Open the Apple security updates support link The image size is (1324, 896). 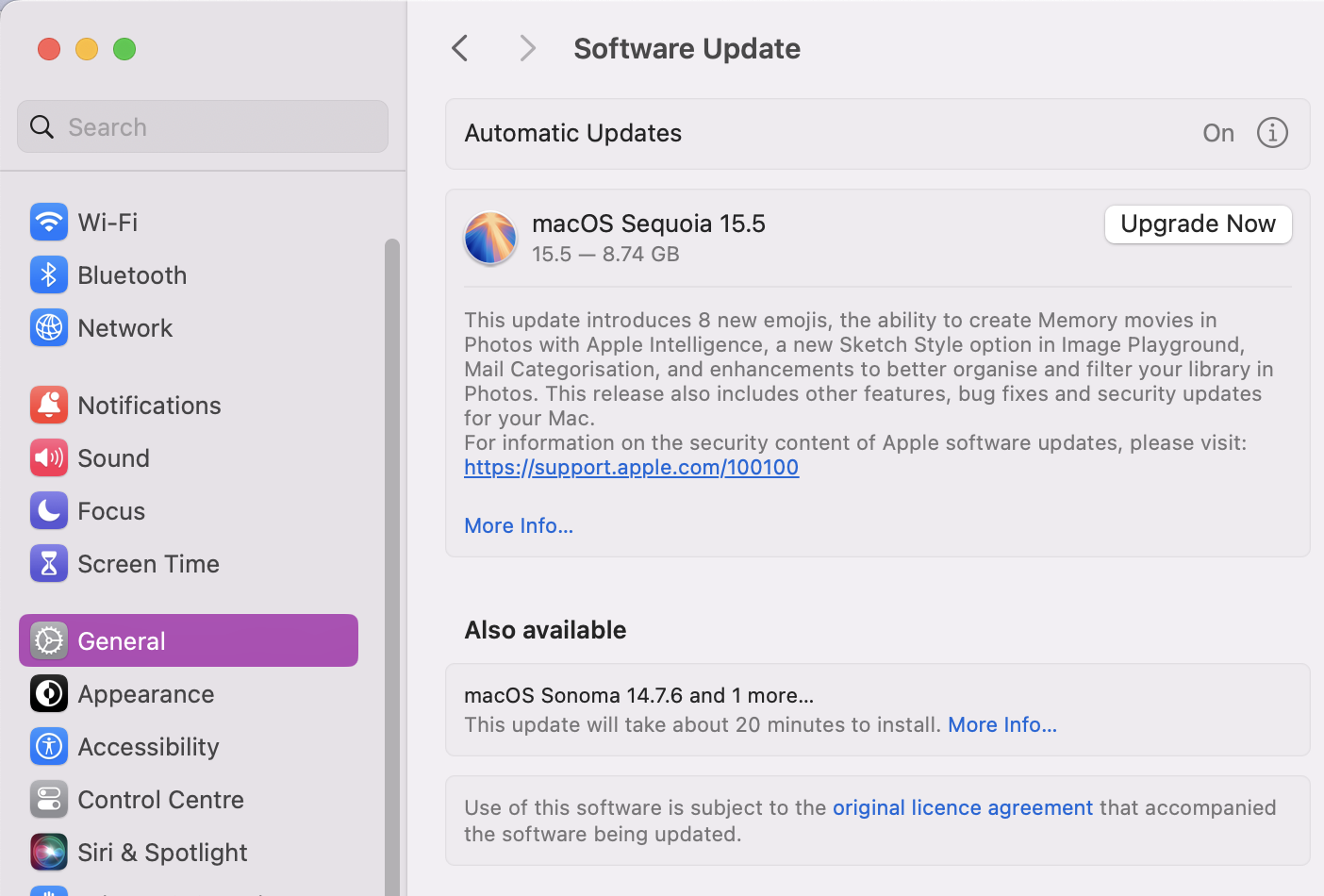click(631, 467)
